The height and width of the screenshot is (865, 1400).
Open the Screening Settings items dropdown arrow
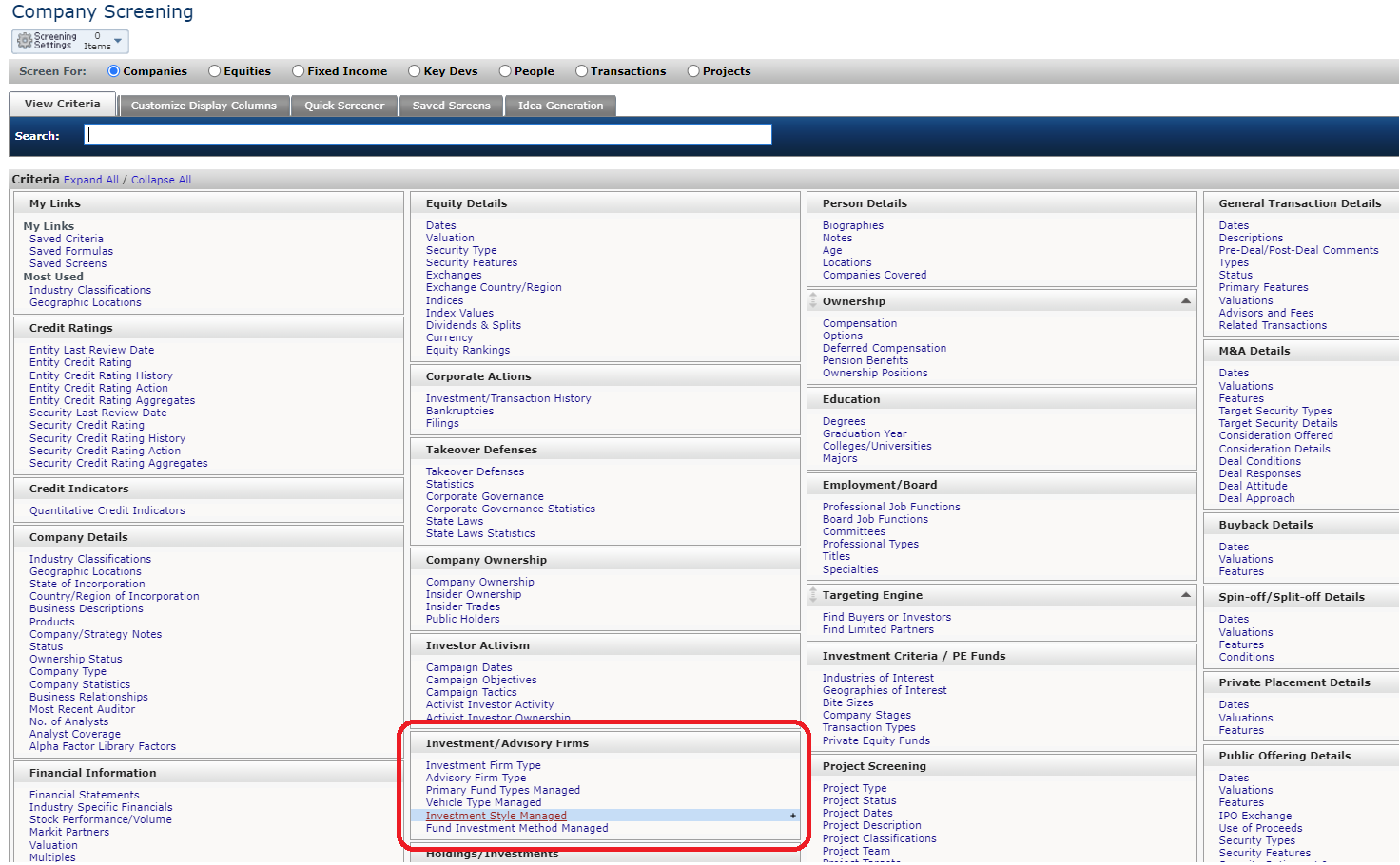pyautogui.click(x=118, y=41)
